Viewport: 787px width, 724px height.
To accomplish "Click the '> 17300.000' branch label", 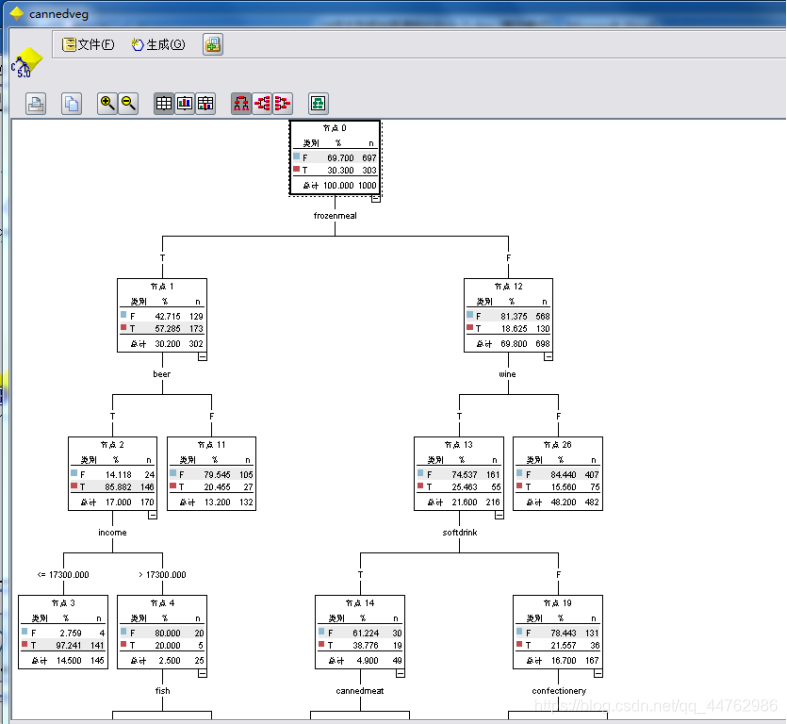I will click(x=162, y=574).
